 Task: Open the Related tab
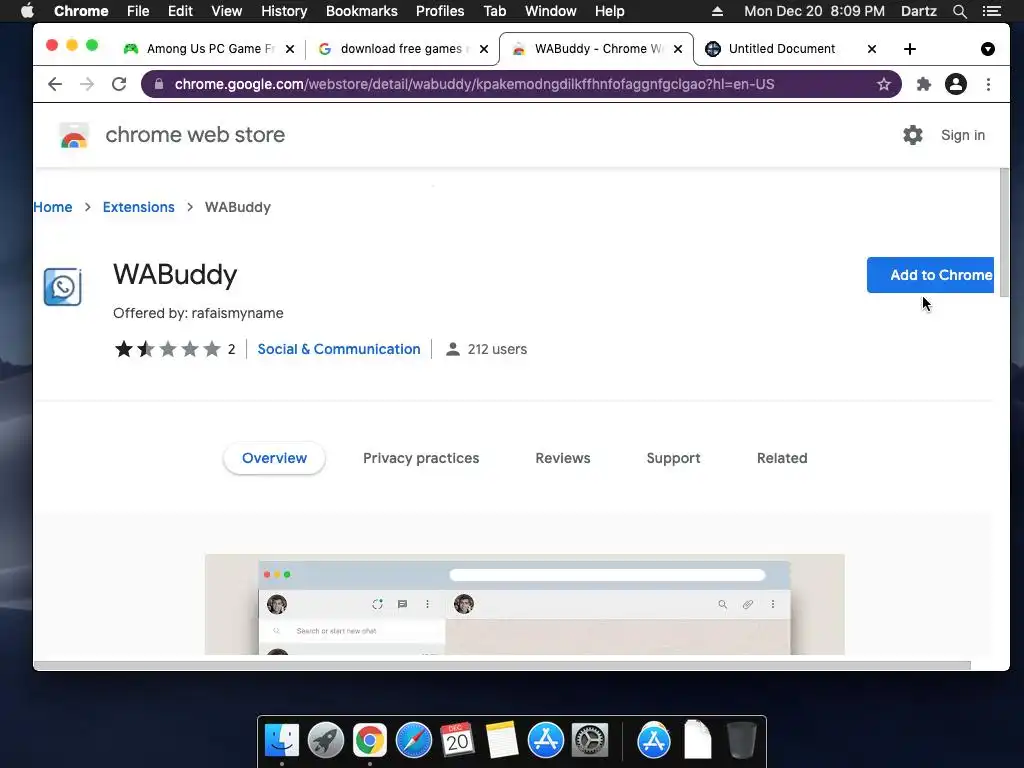pos(782,458)
